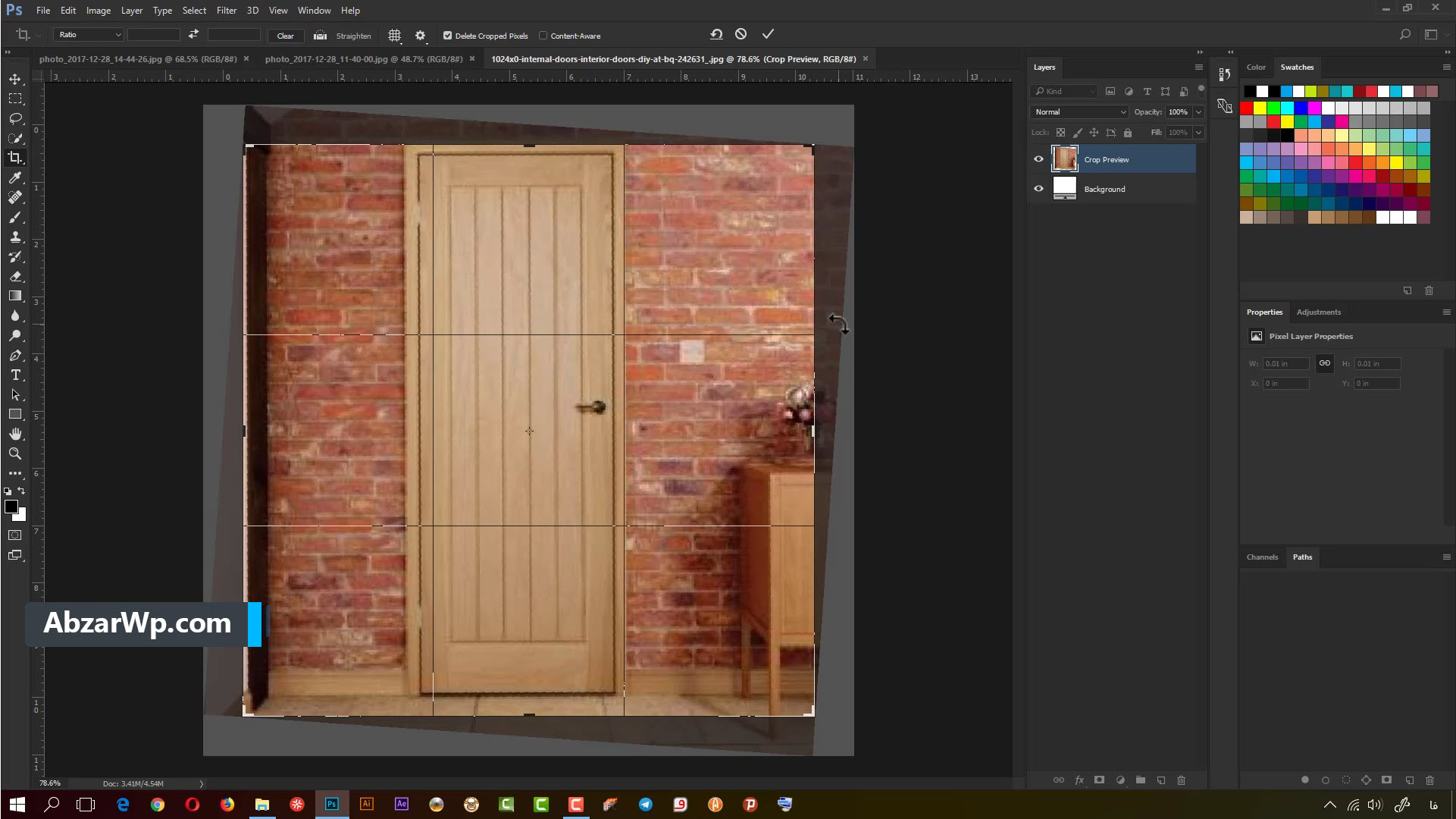Open the Image menu
Image resolution: width=1456 pixels, height=819 pixels.
[x=98, y=11]
